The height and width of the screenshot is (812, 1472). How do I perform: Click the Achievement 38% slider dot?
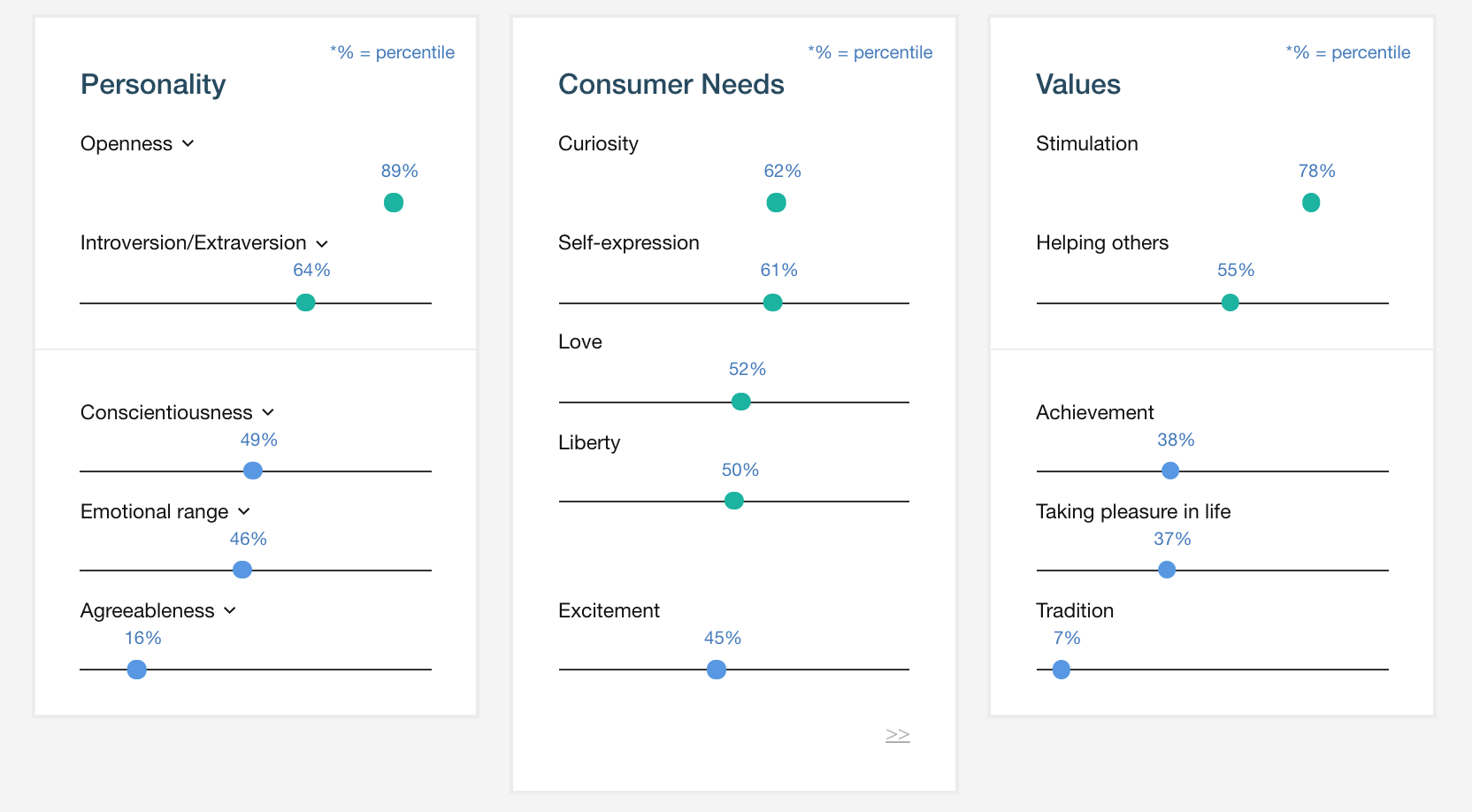tap(1170, 471)
